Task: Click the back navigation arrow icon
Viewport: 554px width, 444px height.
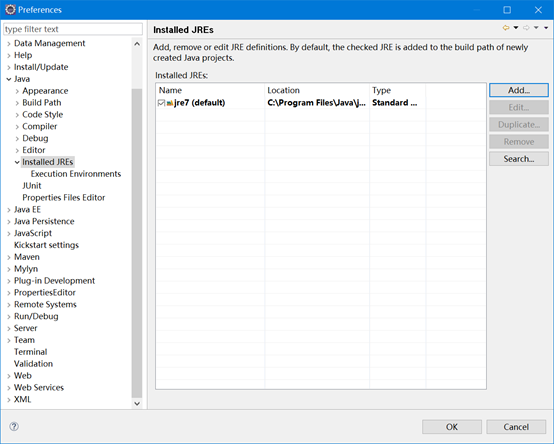Action: click(506, 28)
